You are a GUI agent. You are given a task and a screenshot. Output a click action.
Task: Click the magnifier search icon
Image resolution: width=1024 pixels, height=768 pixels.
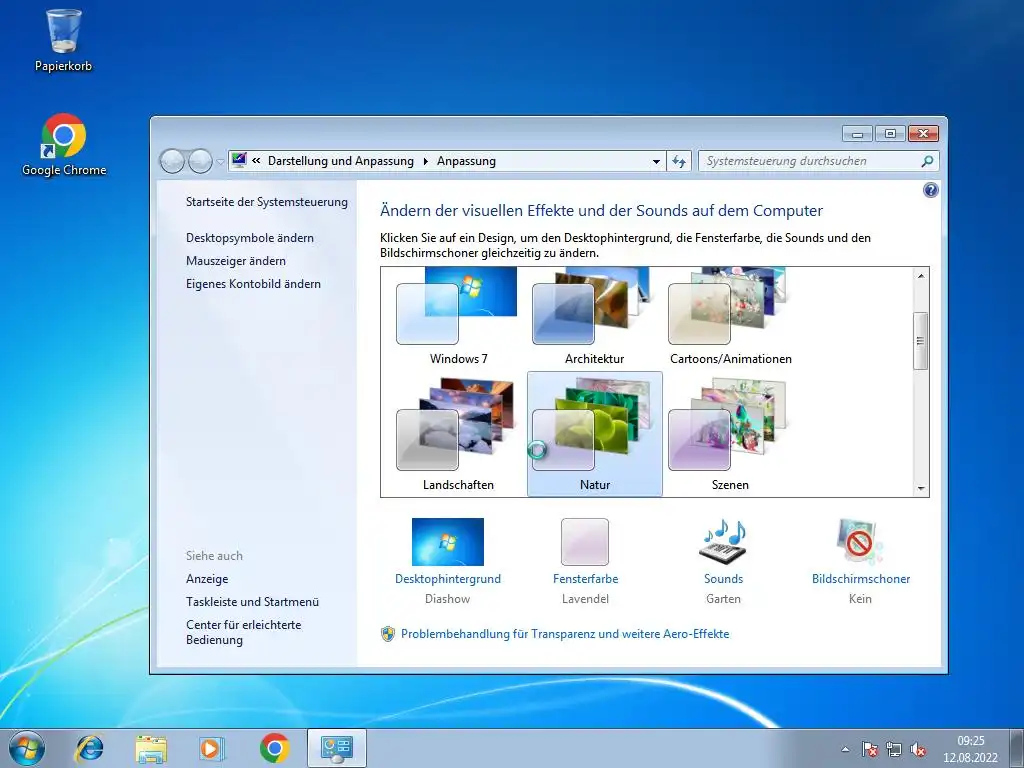click(x=927, y=161)
